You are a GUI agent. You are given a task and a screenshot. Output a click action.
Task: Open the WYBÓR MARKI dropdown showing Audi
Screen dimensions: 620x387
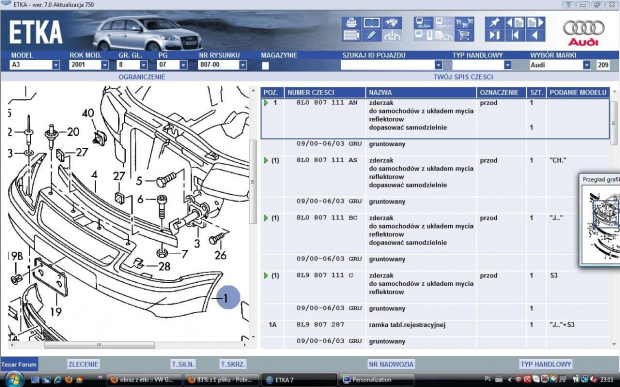(x=560, y=64)
